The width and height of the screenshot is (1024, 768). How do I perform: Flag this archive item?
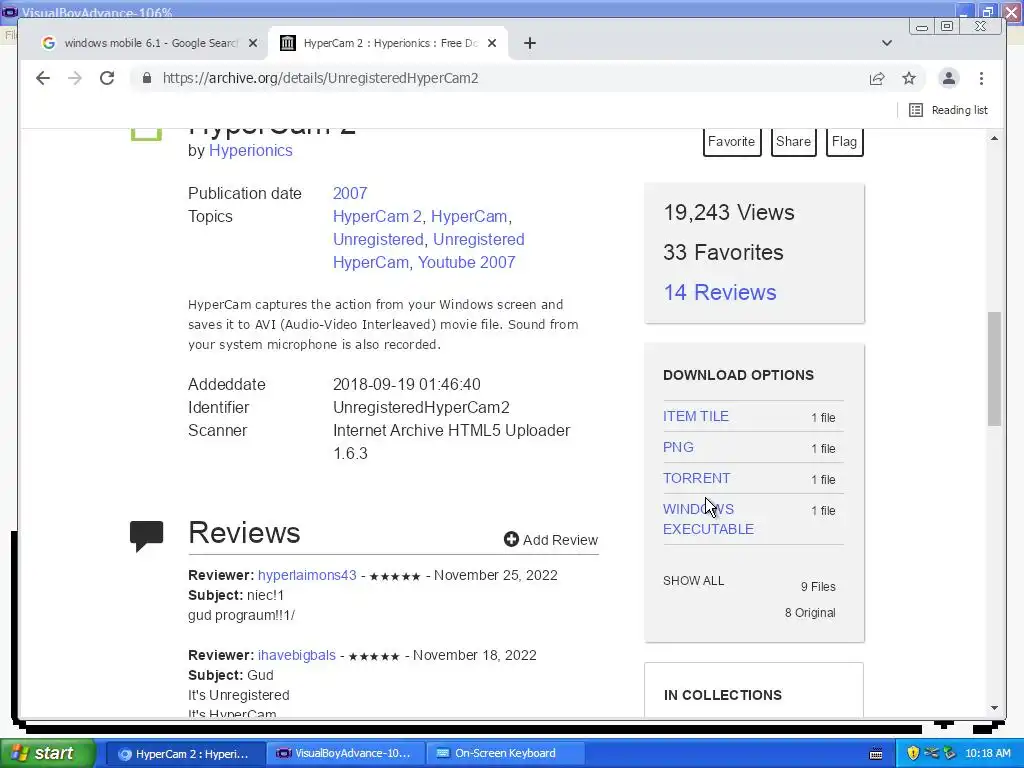(844, 142)
